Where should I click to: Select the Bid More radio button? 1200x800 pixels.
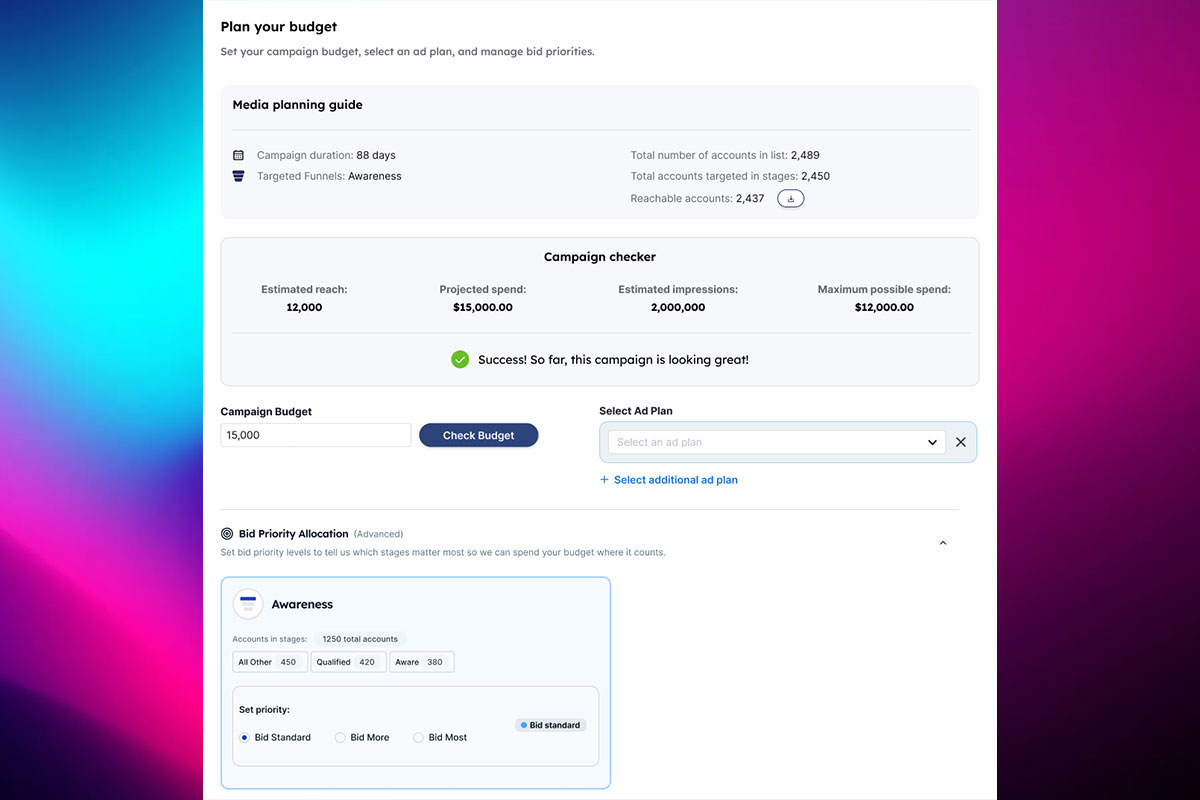(x=340, y=738)
